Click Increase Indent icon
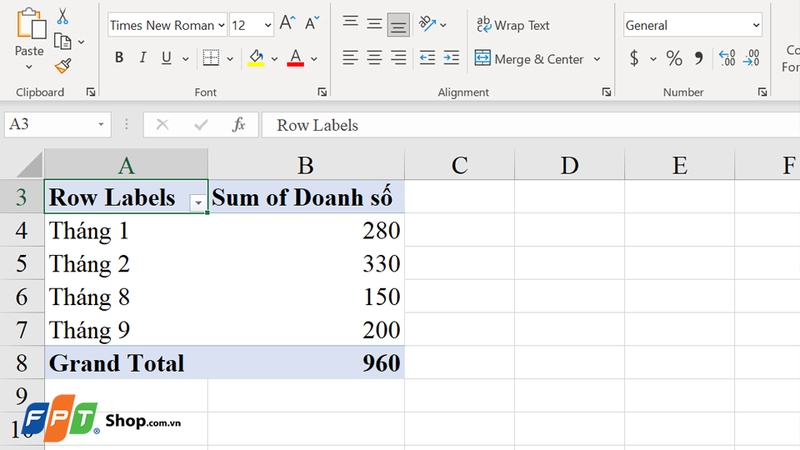Image resolution: width=800 pixels, height=450 pixels. [x=451, y=58]
